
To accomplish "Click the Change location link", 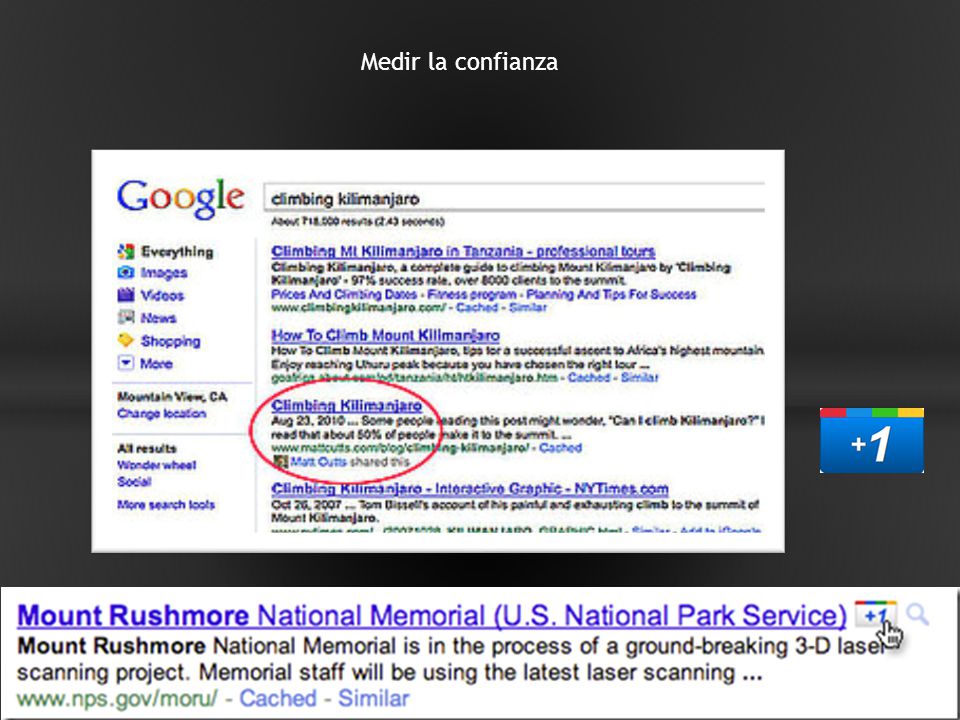I will point(162,413).
